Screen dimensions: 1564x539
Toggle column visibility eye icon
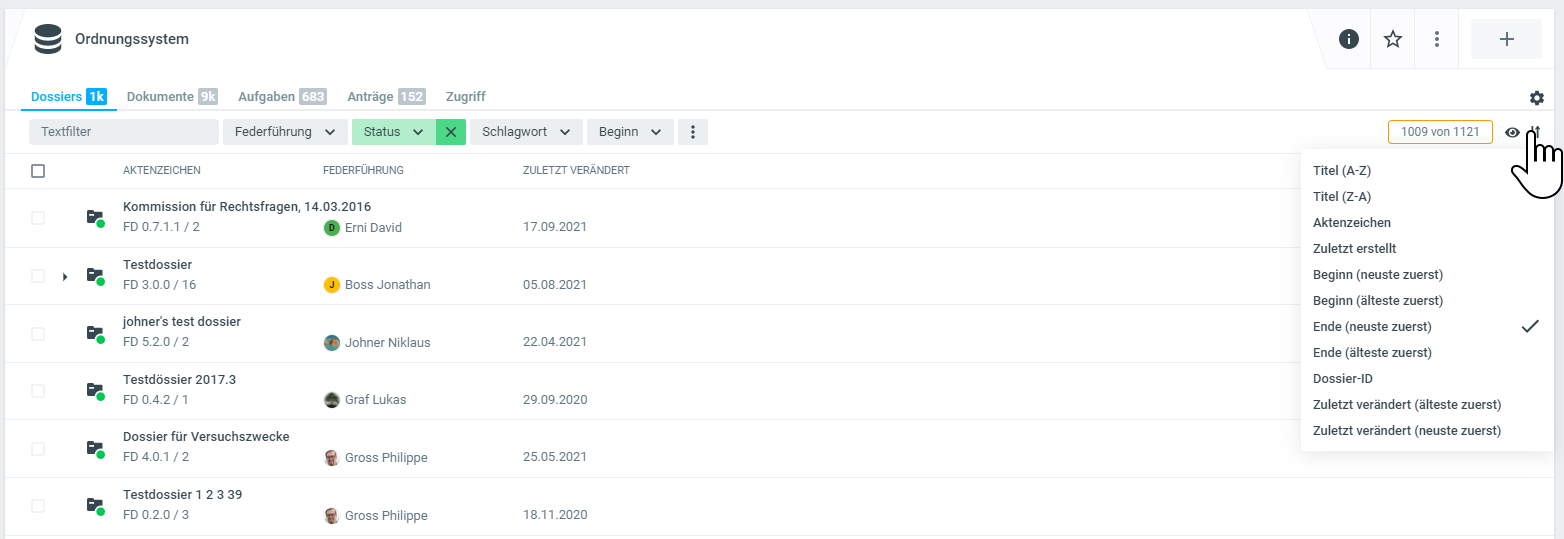1513,132
